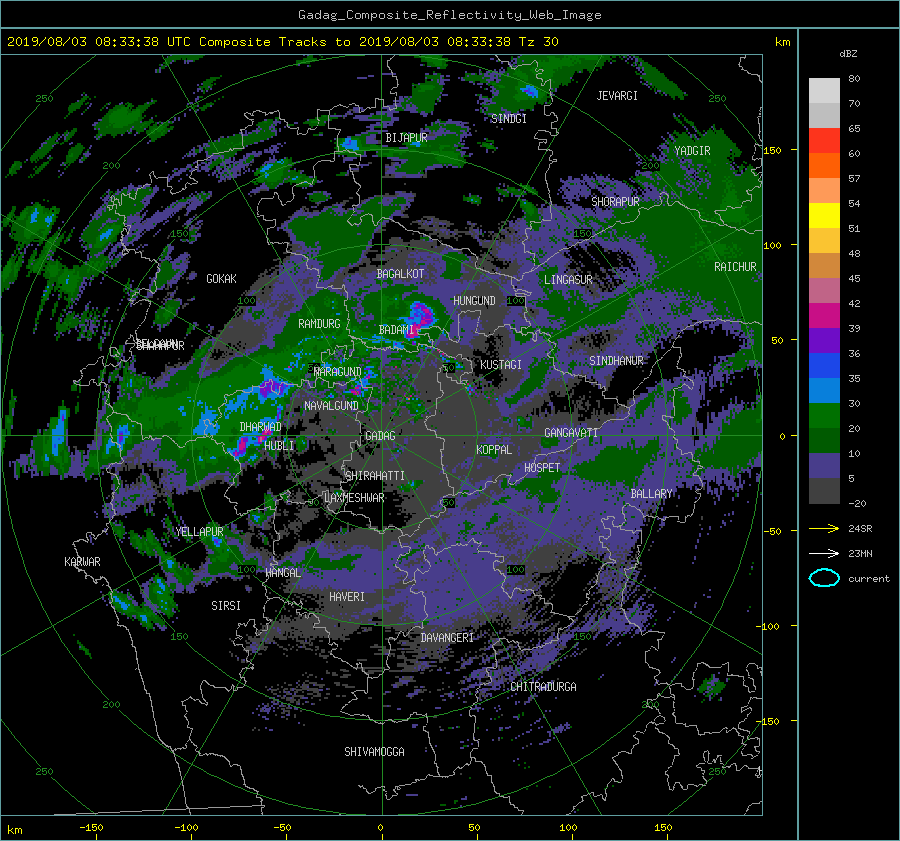Pick the royal blue swatch below 36
Image resolution: width=900 pixels, height=841 pixels.
click(x=824, y=365)
